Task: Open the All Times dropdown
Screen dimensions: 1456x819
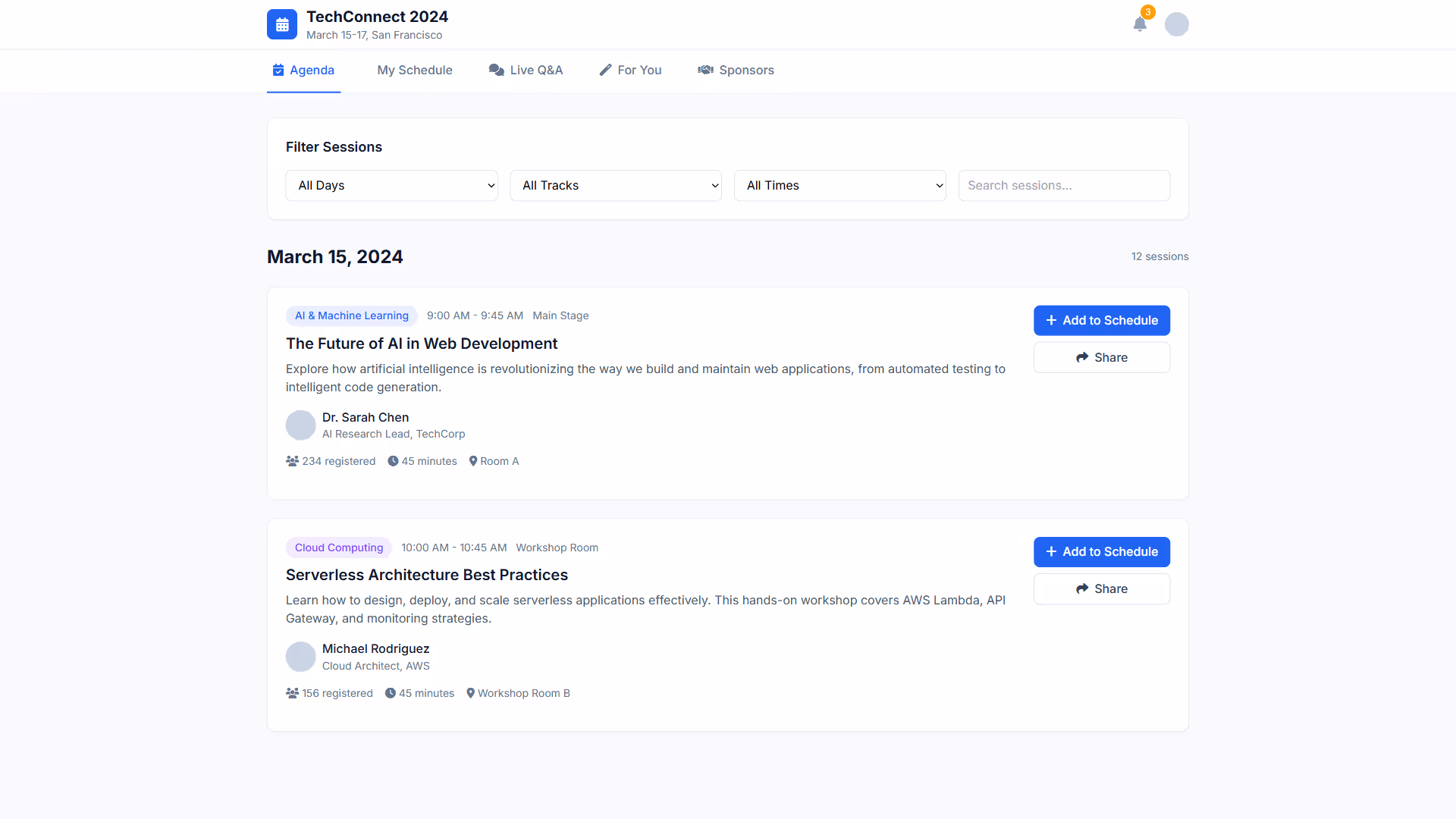Action: pos(839,185)
